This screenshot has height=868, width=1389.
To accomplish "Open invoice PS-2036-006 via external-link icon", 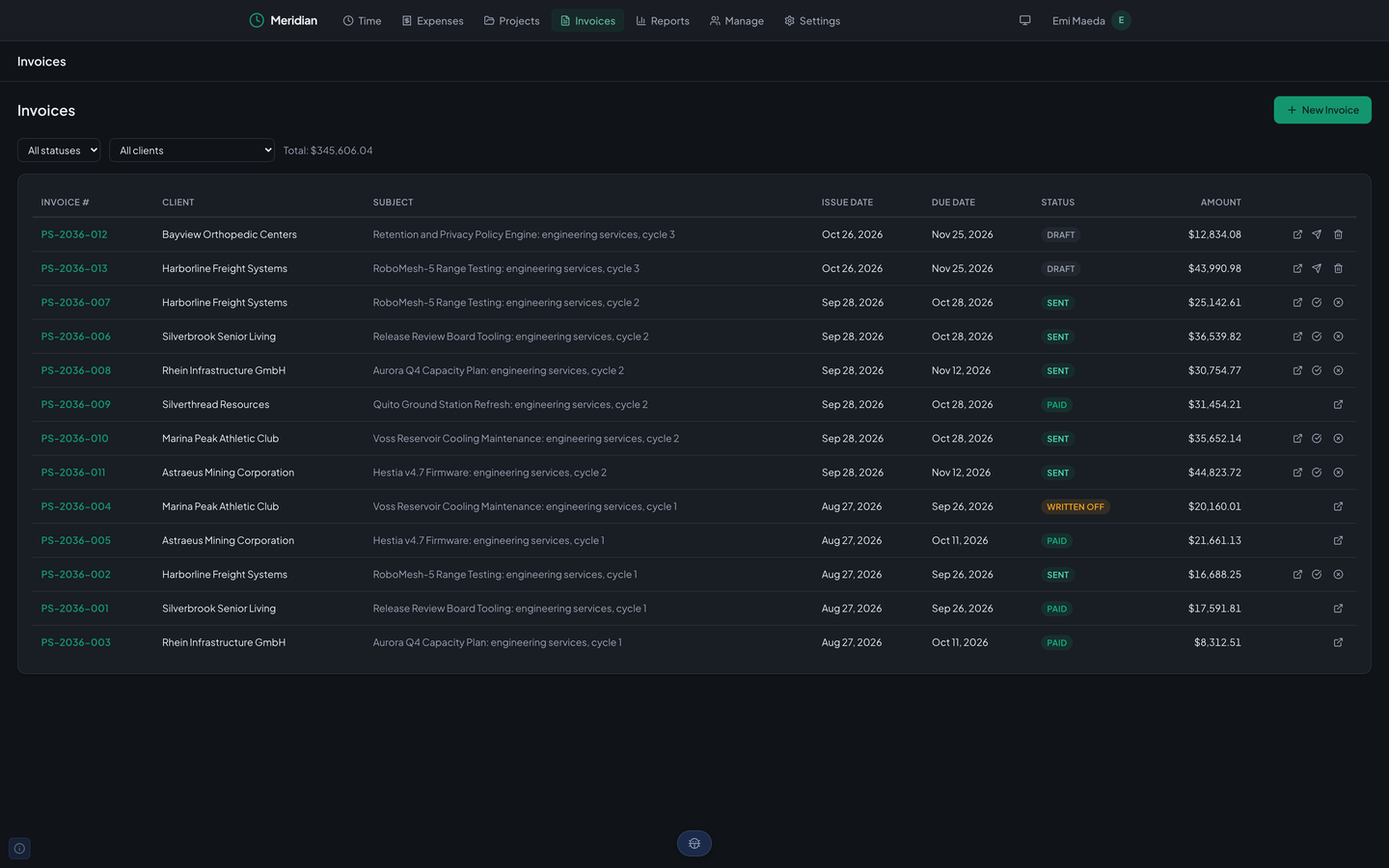I will 1297,337.
